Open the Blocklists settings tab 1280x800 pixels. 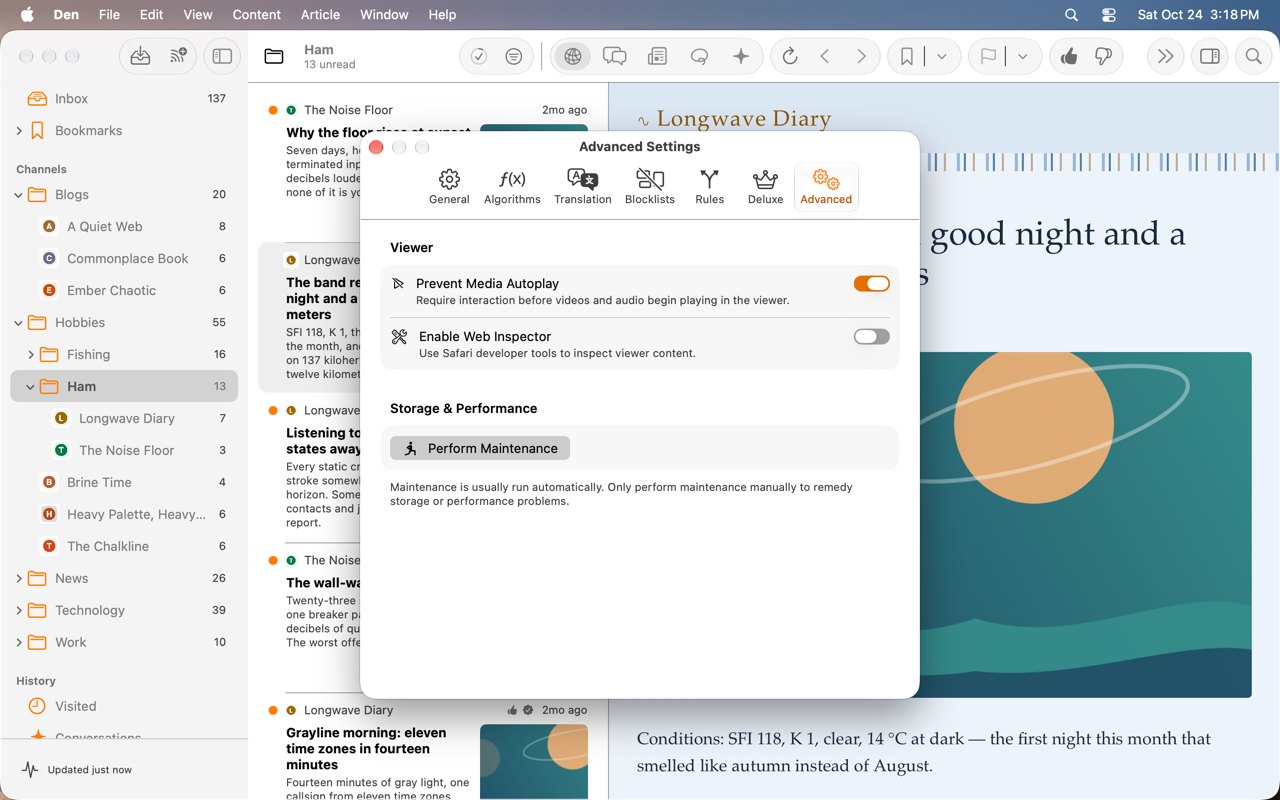tap(649, 186)
